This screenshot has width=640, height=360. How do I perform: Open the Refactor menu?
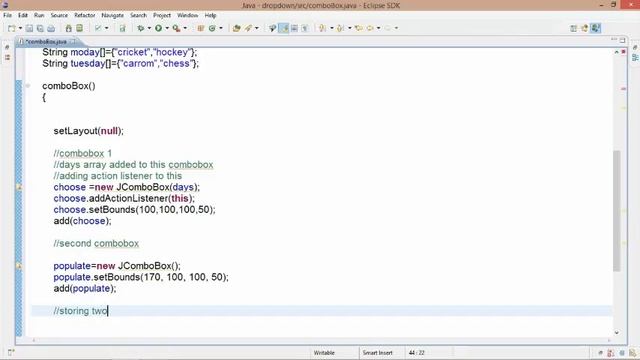click(84, 15)
